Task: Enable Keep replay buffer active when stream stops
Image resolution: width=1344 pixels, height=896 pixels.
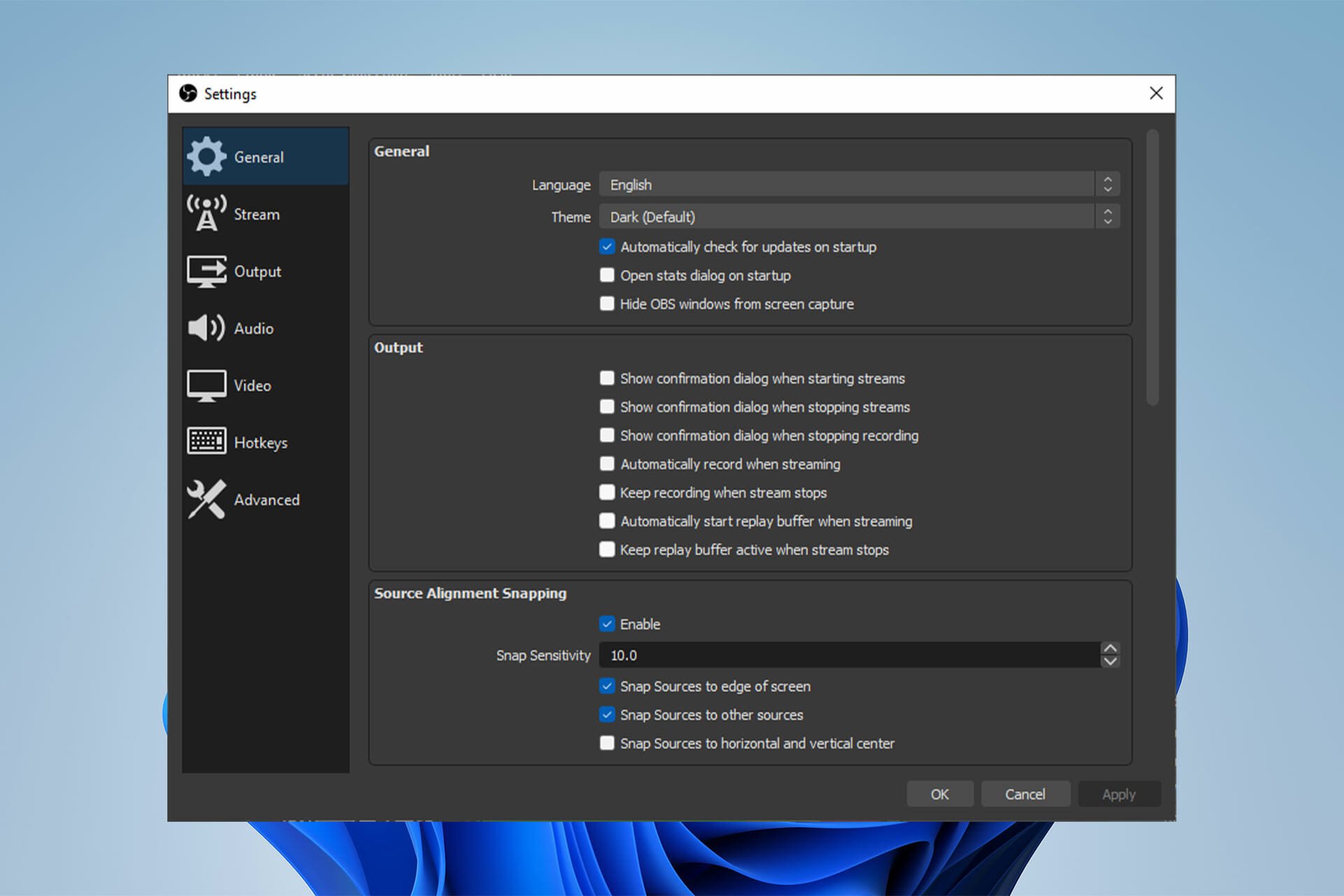Action: coord(607,549)
